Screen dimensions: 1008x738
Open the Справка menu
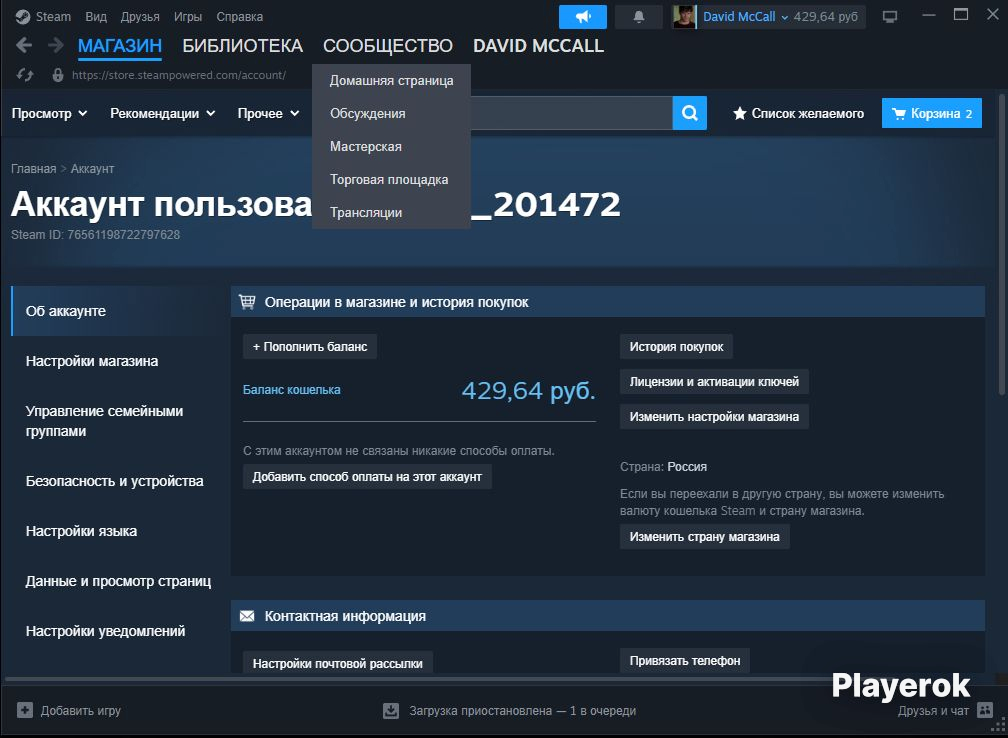[239, 17]
